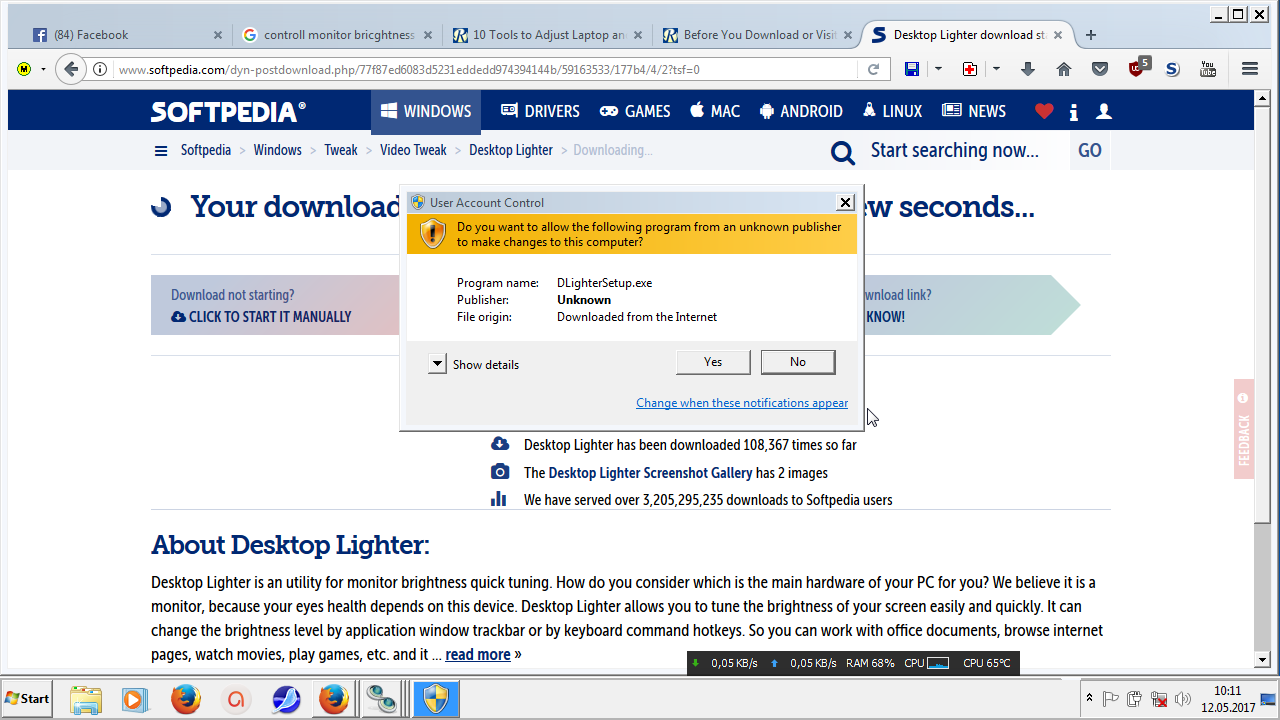Viewport: 1280px width, 720px height.
Task: Click the Tweak breadcrumb link
Action: pyautogui.click(x=340, y=150)
